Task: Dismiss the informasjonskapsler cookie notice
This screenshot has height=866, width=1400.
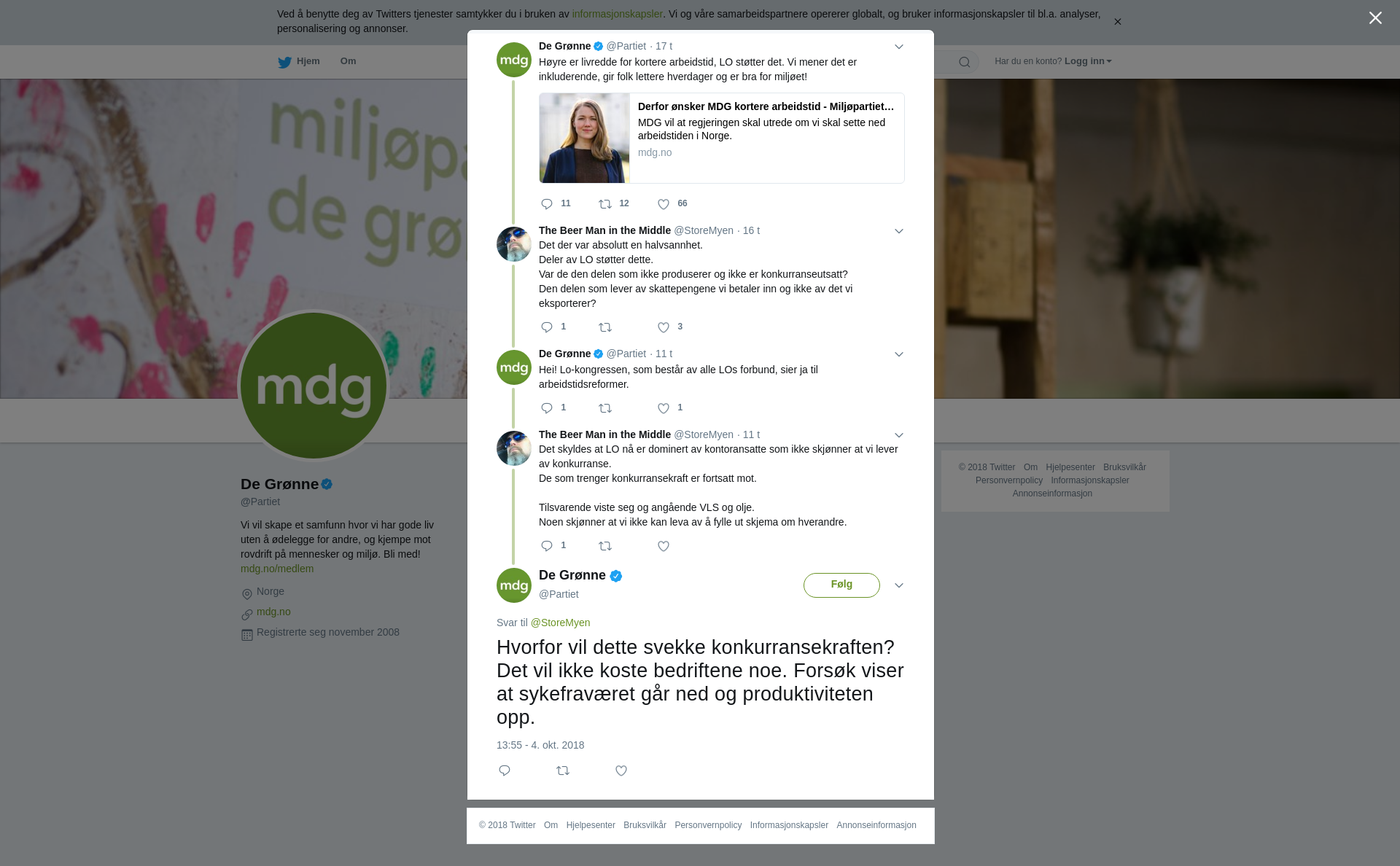Action: [1117, 22]
